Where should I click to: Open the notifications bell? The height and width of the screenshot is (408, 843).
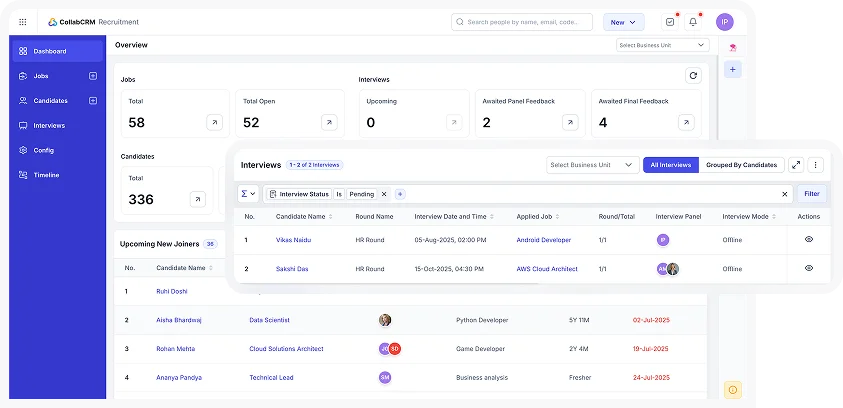[693, 22]
